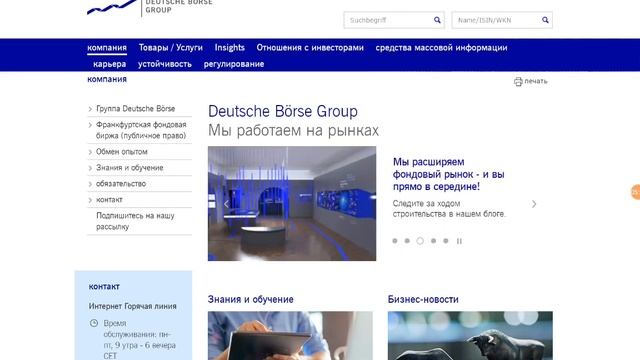This screenshot has height=360, width=640.
Task: Open контакт sidebar link
Action: (109, 200)
